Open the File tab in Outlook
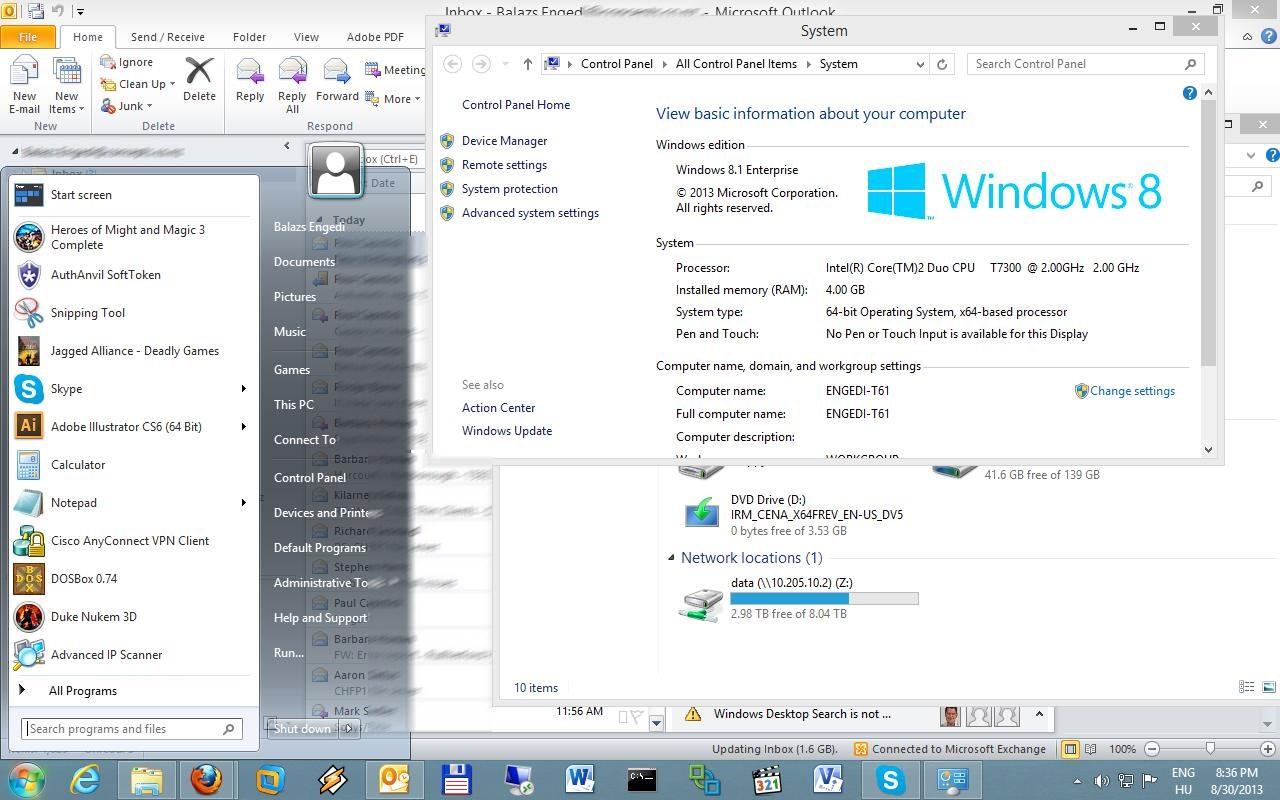Viewport: 1280px width, 800px height. 28,37
